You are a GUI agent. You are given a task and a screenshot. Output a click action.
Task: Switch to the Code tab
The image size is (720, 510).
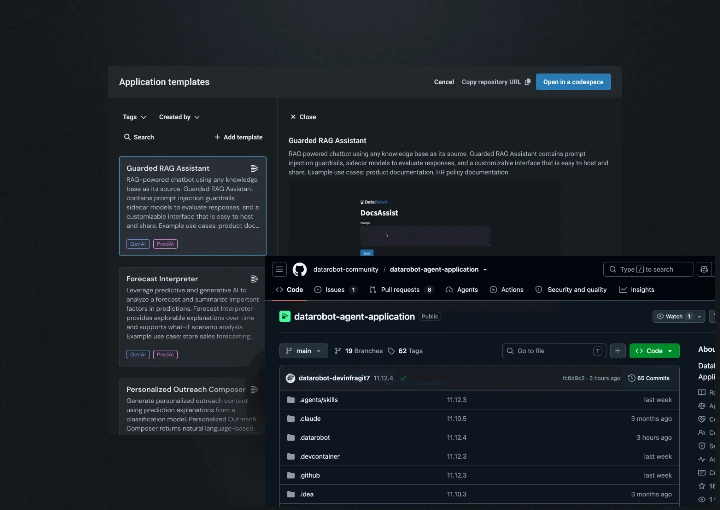coord(289,290)
